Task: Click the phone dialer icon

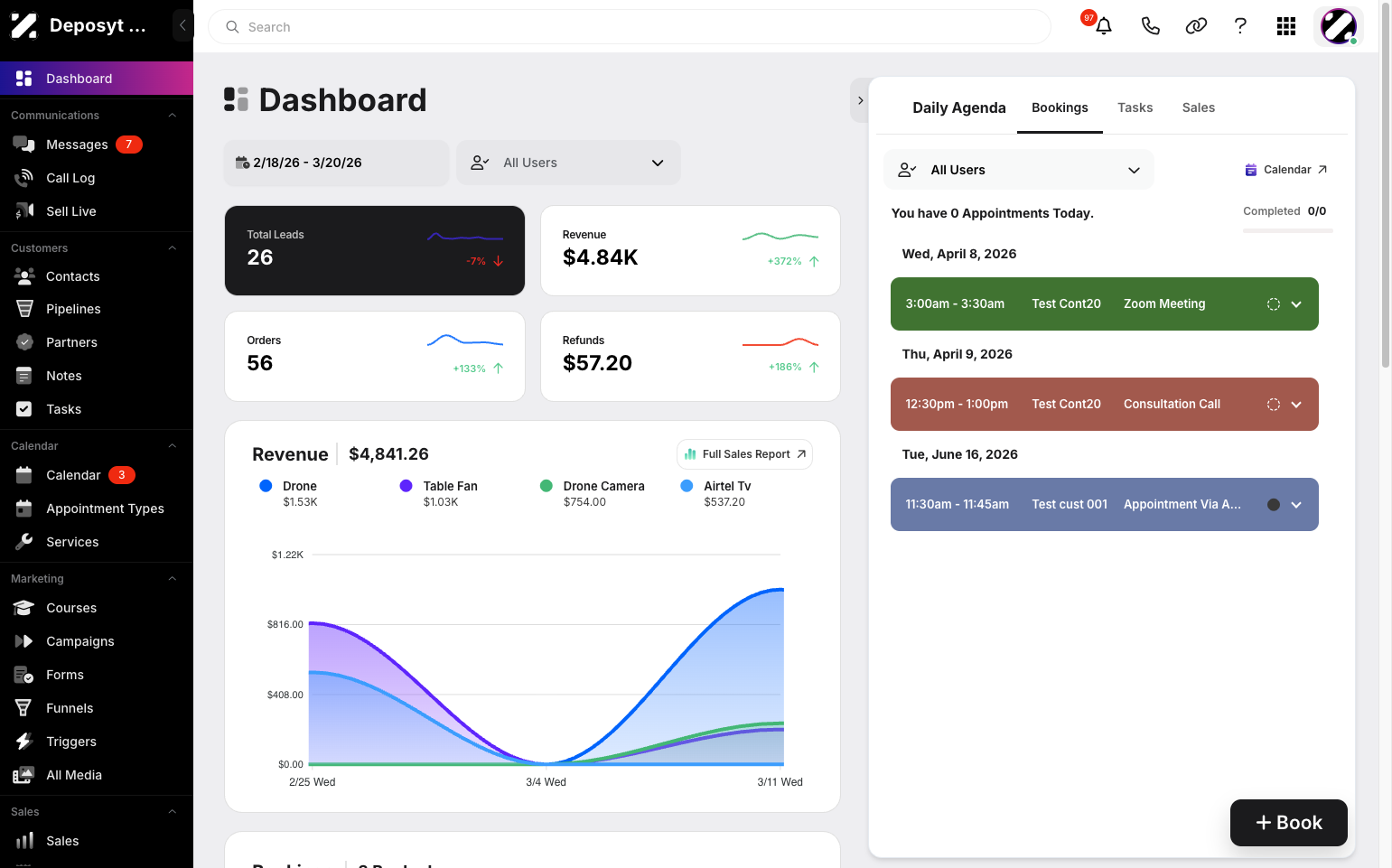Action: click(x=1150, y=26)
